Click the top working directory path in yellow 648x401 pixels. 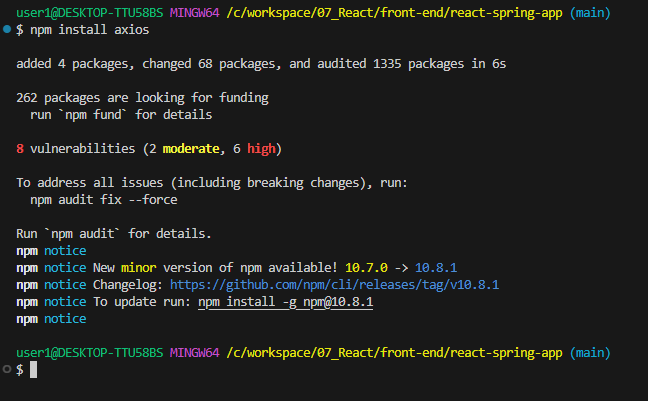point(394,13)
